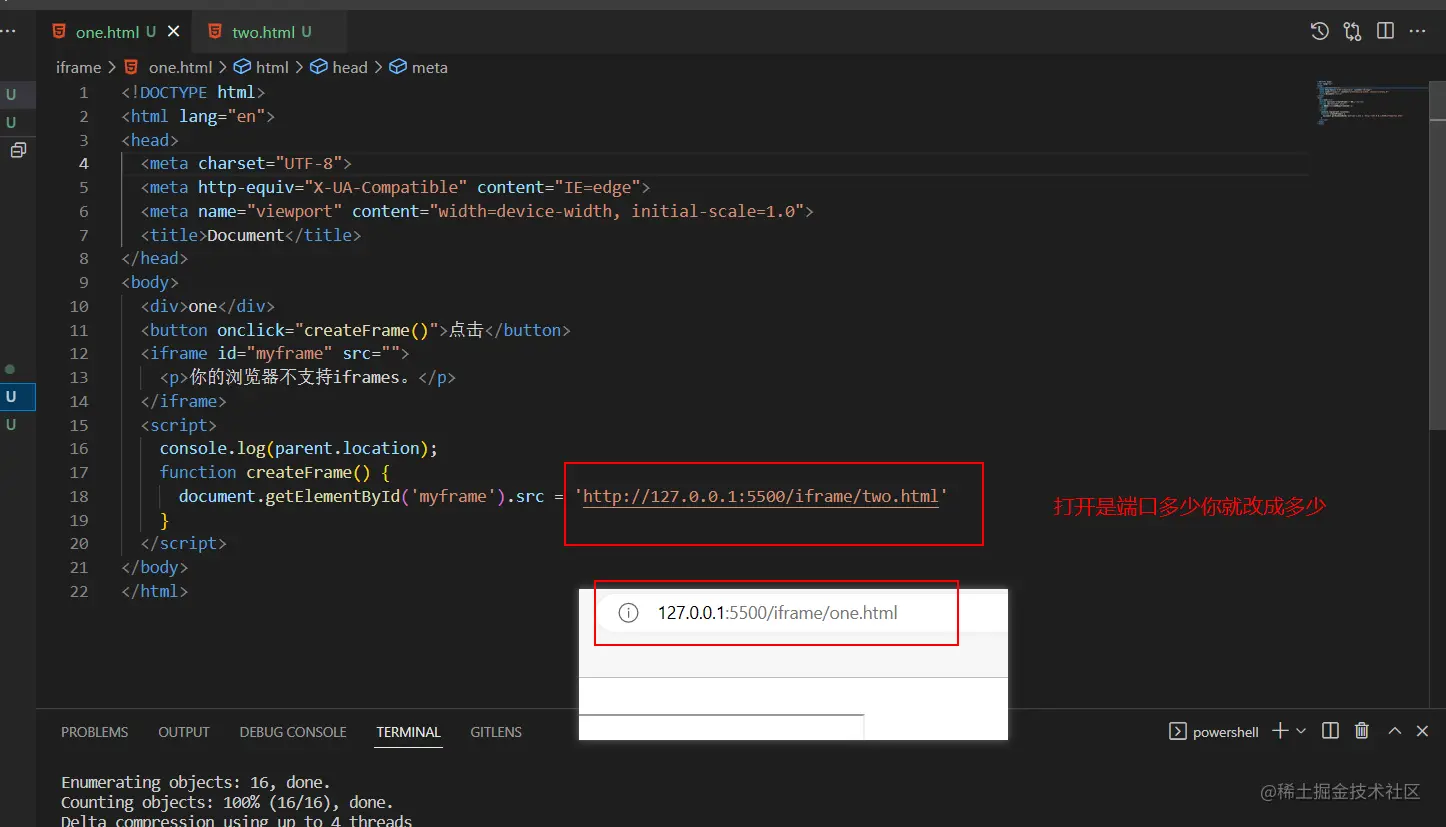Follow the two.html URL link in code
Viewport: 1446px width, 827px height.
pos(760,496)
